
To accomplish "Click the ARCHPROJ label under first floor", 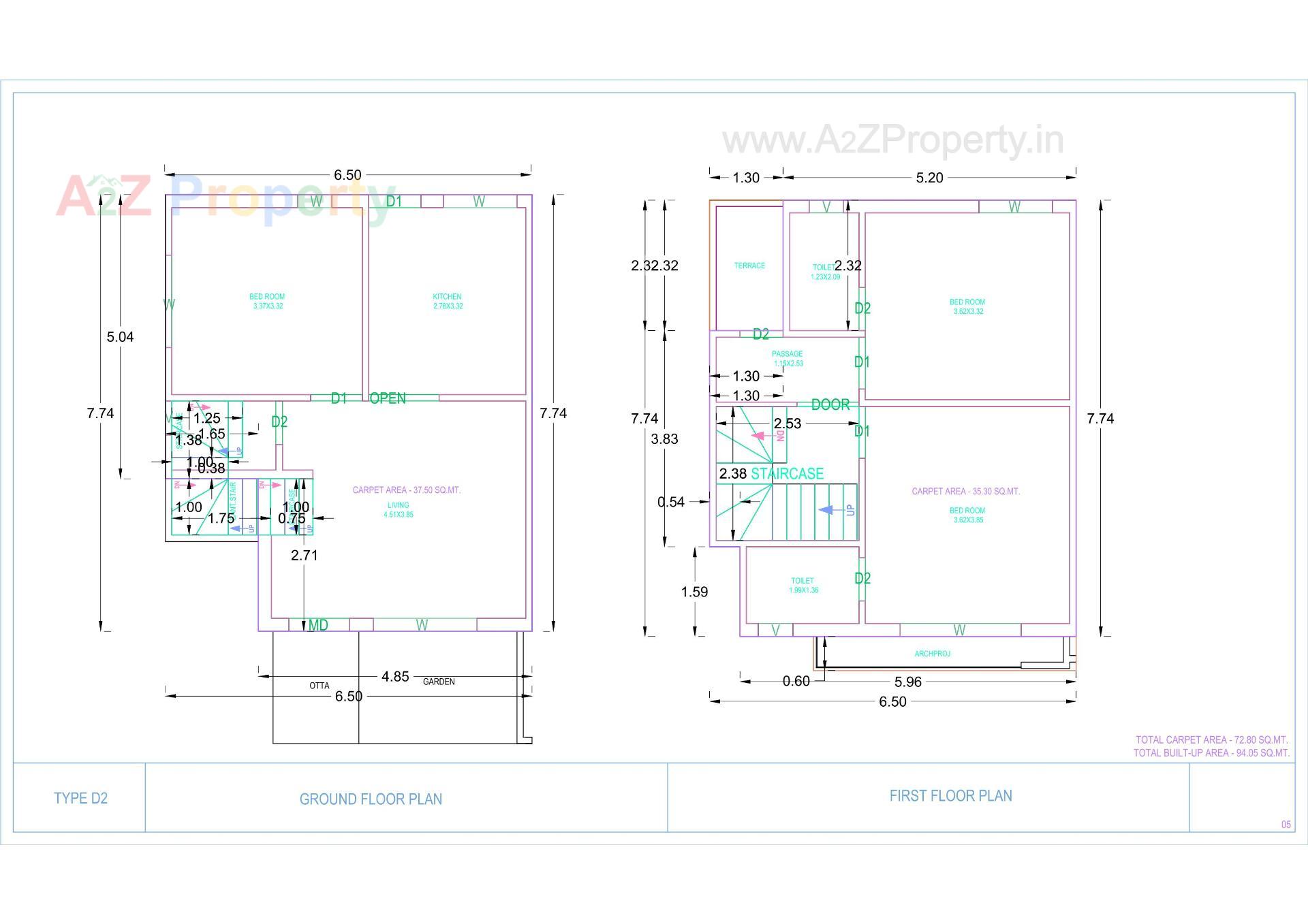I will [932, 654].
